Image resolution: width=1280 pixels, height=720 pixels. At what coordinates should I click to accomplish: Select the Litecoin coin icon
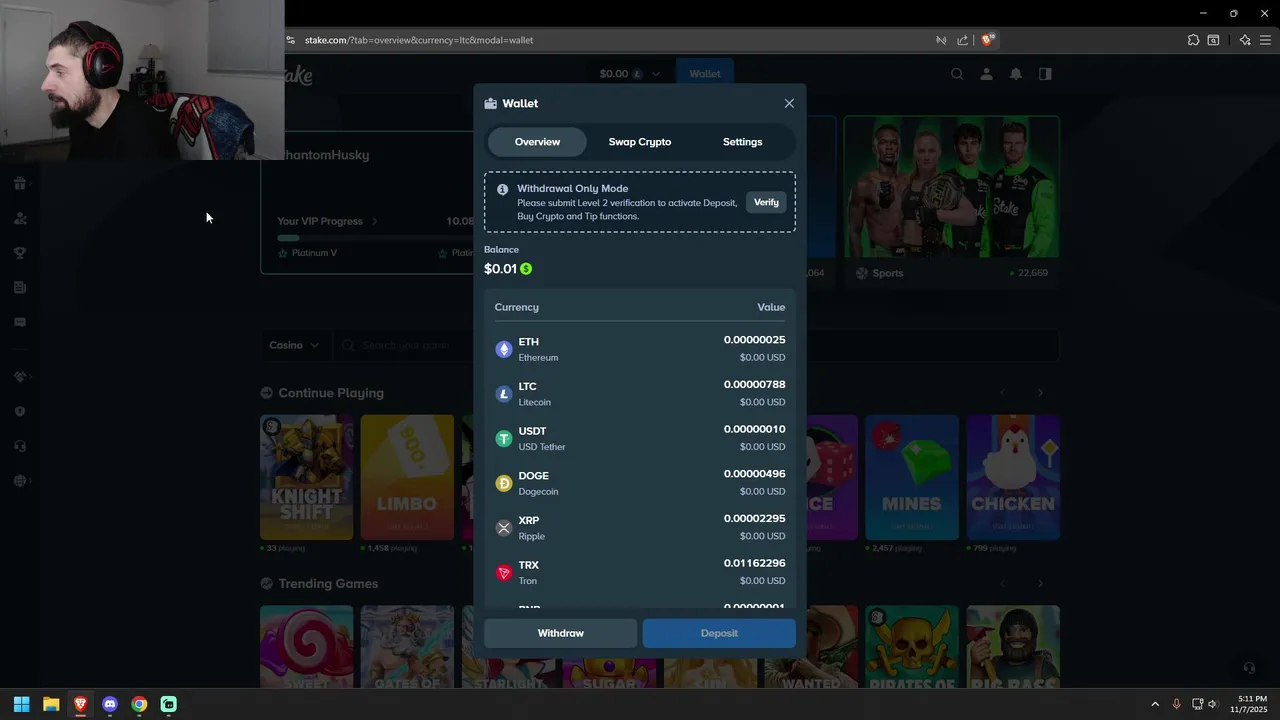[x=504, y=394]
